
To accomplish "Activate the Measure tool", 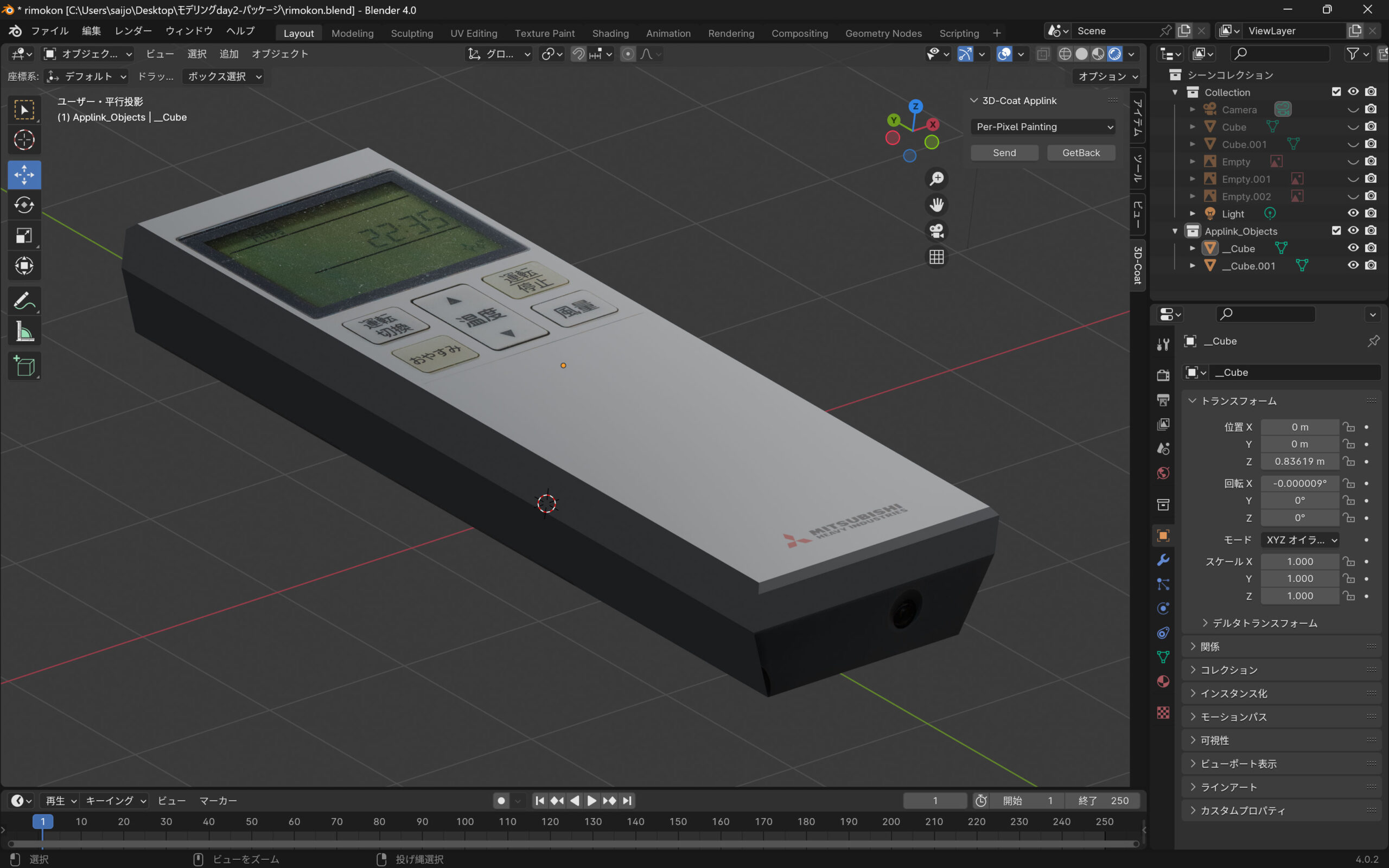I will 23,332.
